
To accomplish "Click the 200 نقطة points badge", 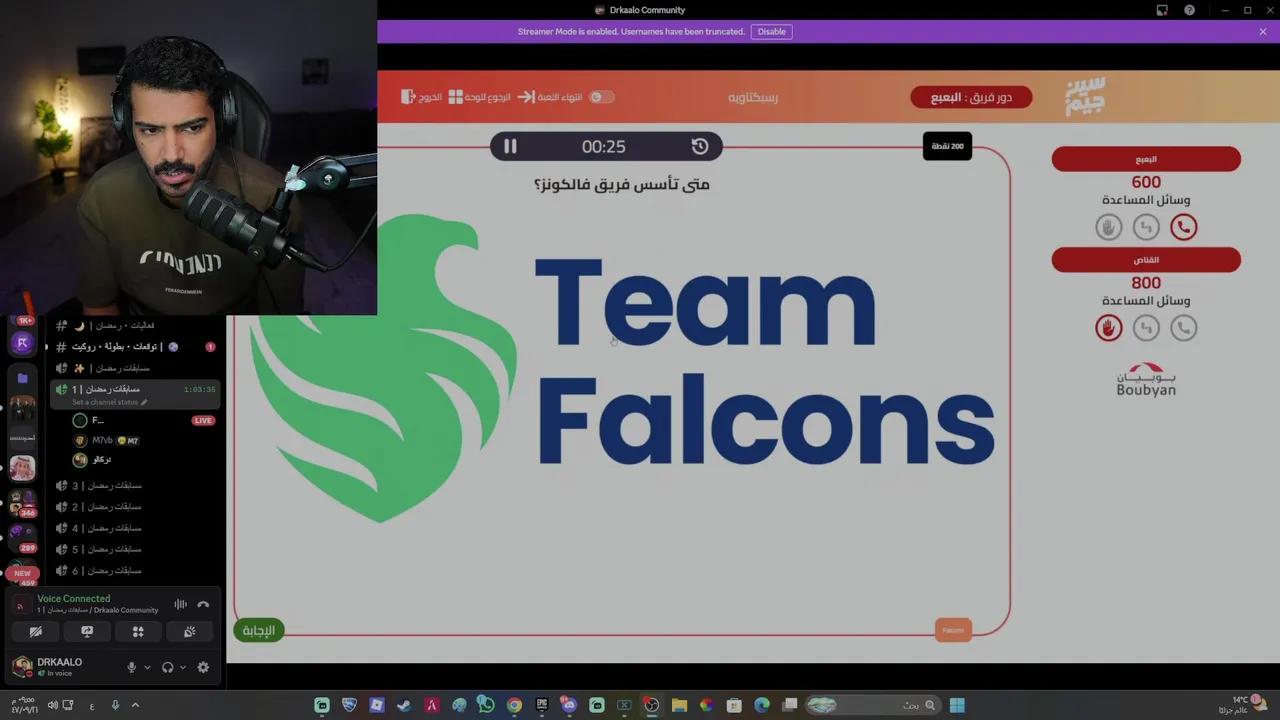I will click(x=947, y=146).
